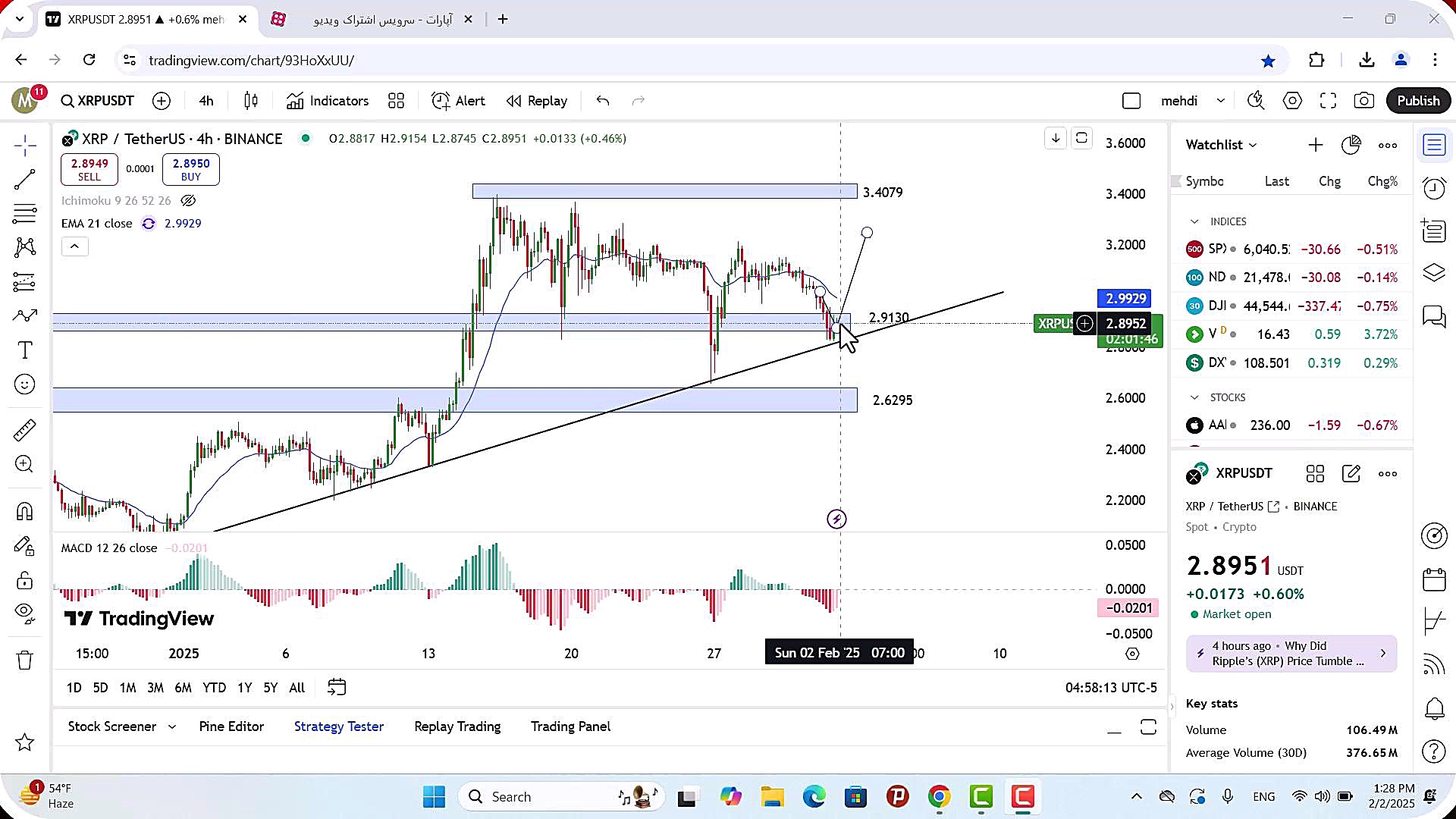This screenshot has width=1456, height=819.
Task: Open the indicator templates grid
Action: pos(396,101)
